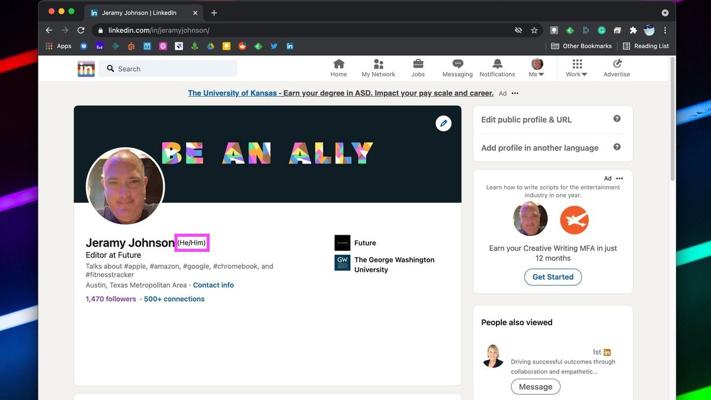The image size is (711, 400).
Task: Open My Network icon
Action: click(x=378, y=64)
